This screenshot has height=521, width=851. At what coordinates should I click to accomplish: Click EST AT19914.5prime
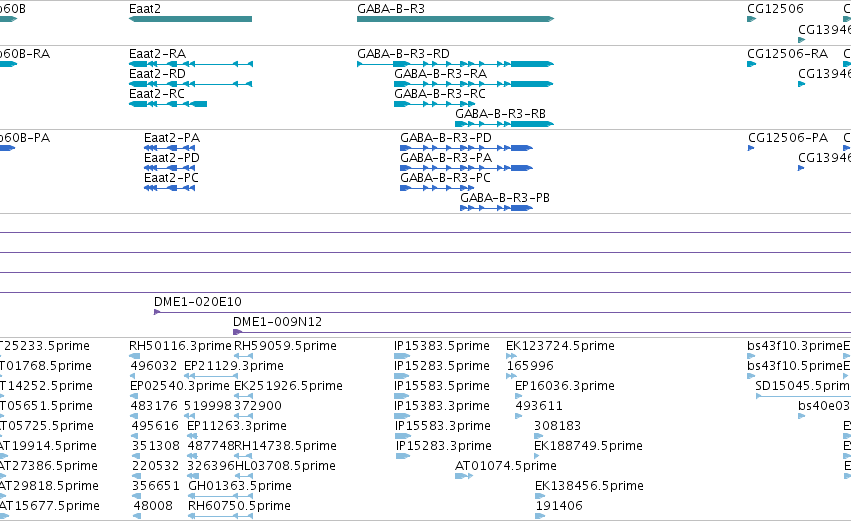point(48,446)
